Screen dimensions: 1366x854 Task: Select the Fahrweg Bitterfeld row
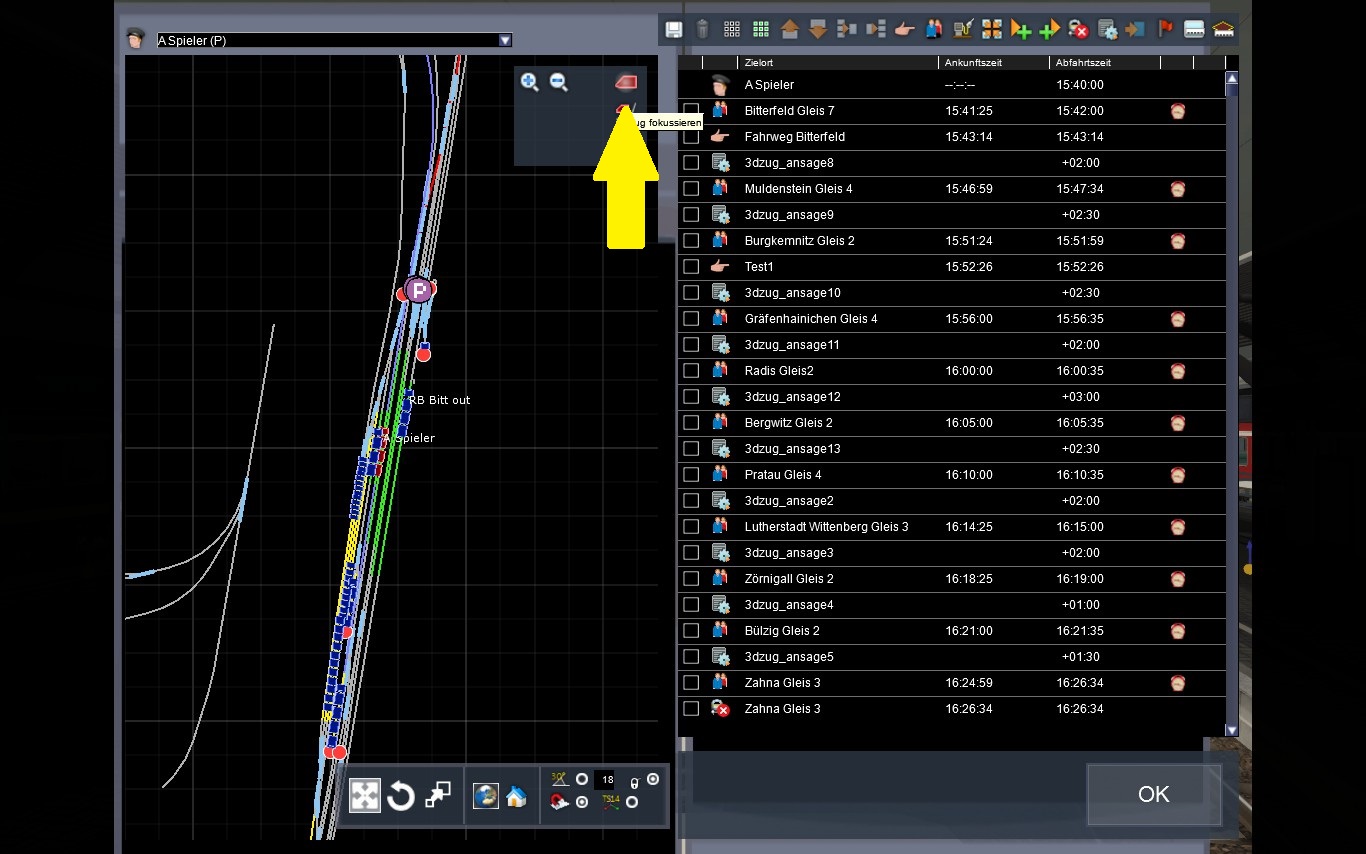[794, 137]
